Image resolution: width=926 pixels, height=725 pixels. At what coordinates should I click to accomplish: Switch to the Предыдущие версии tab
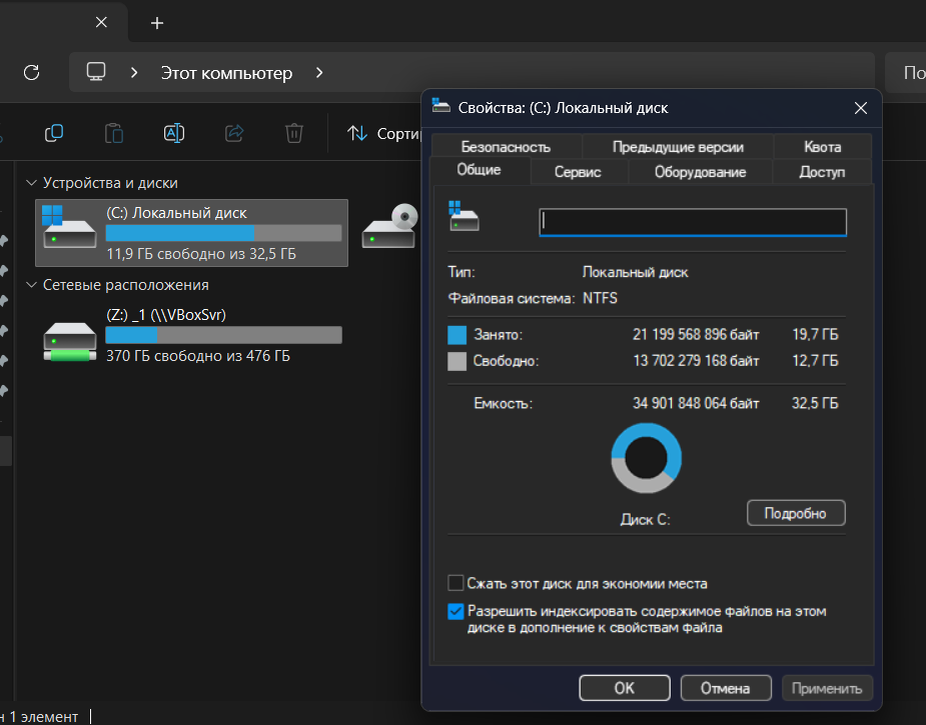click(x=677, y=147)
